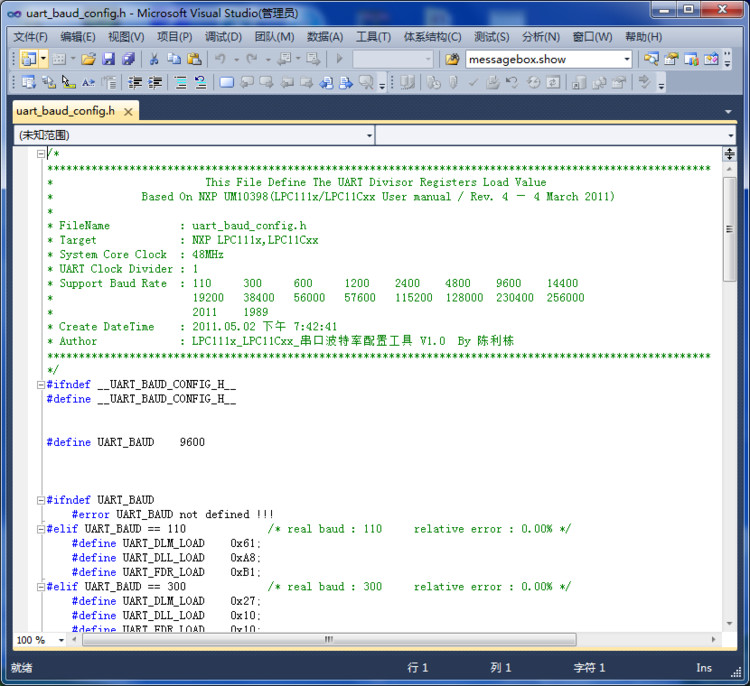Click the Cut scissors icon
Viewport: 750px width, 686px height.
[x=155, y=59]
